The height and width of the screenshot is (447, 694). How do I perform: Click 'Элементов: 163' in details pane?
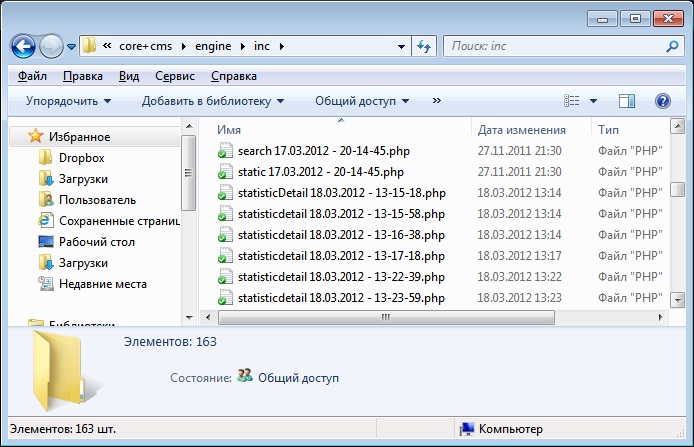coord(170,342)
